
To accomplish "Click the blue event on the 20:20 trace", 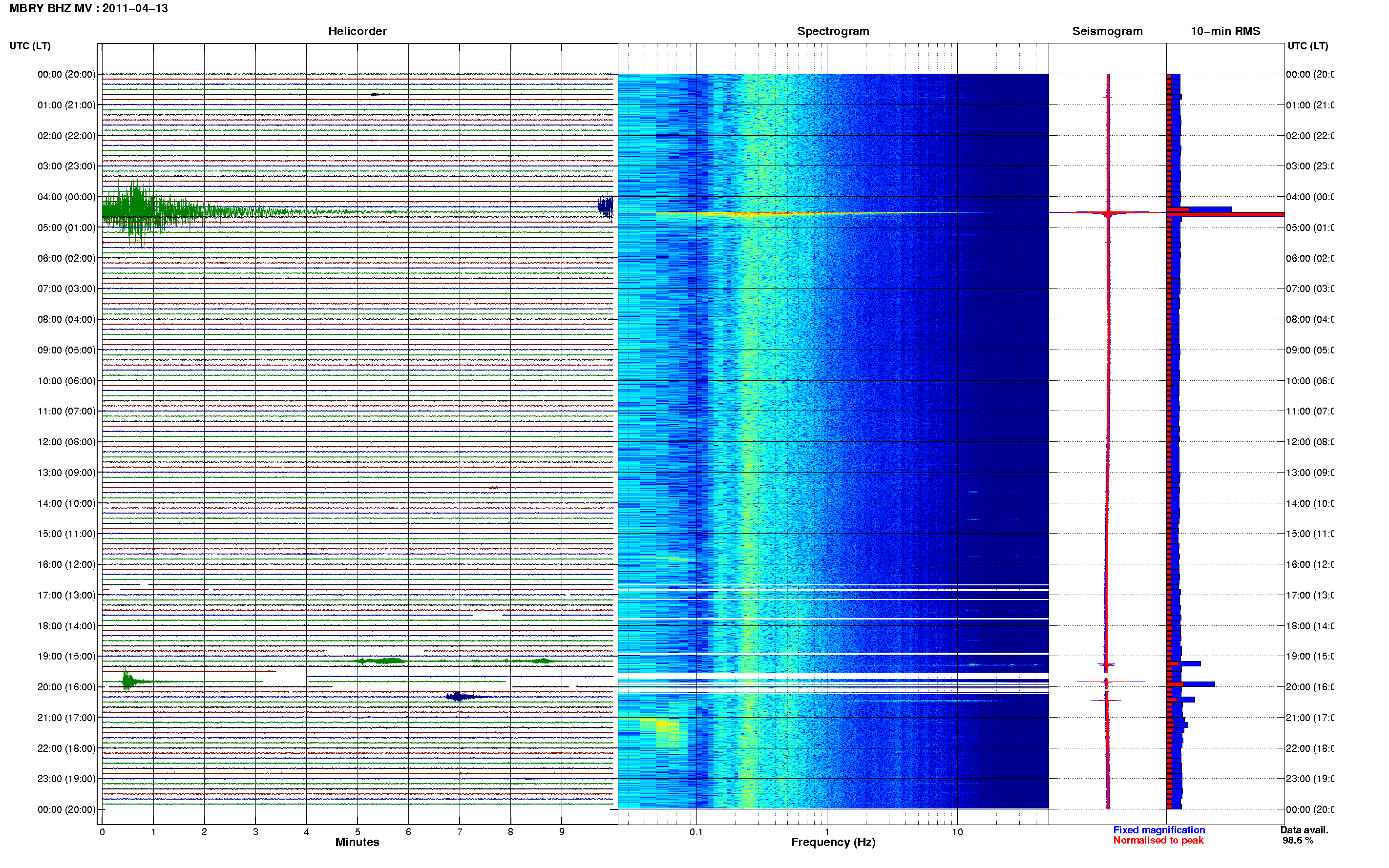I will pyautogui.click(x=458, y=697).
